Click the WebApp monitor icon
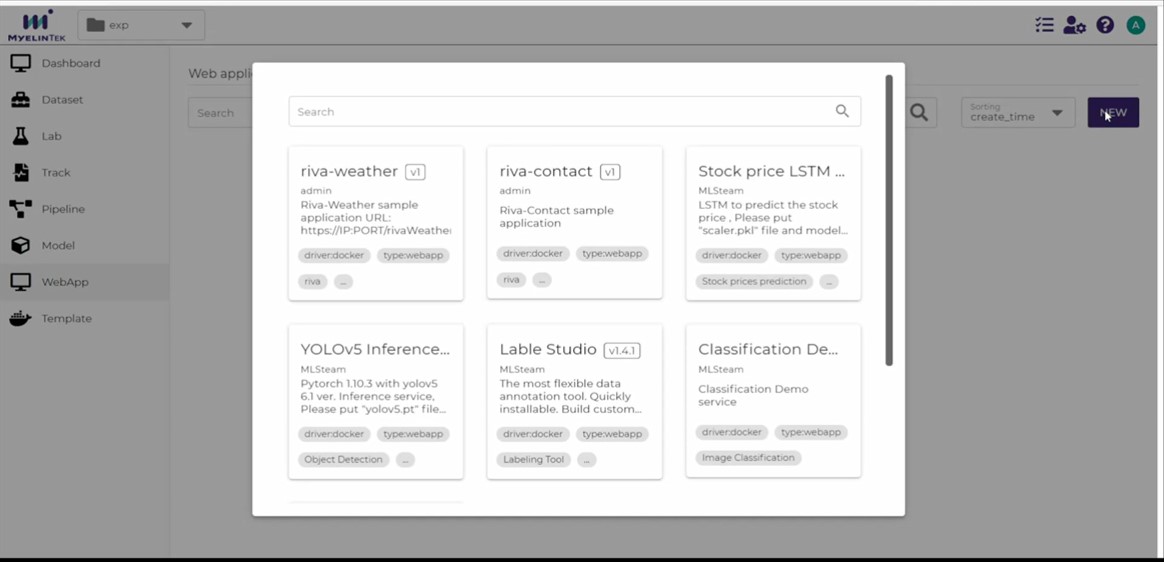 21,281
